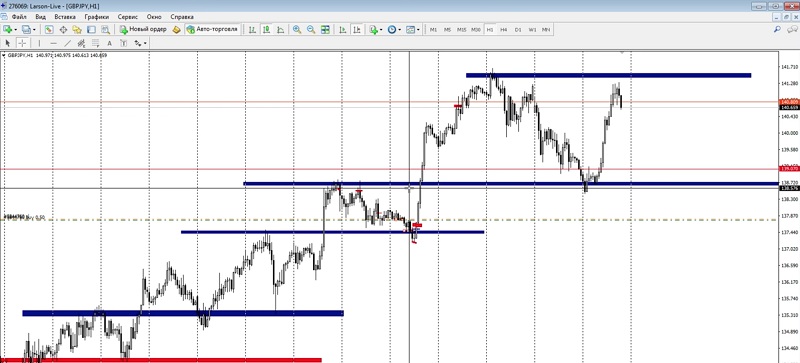Show the Data Window panel
Screen dimensions: 800x363
[63, 30]
